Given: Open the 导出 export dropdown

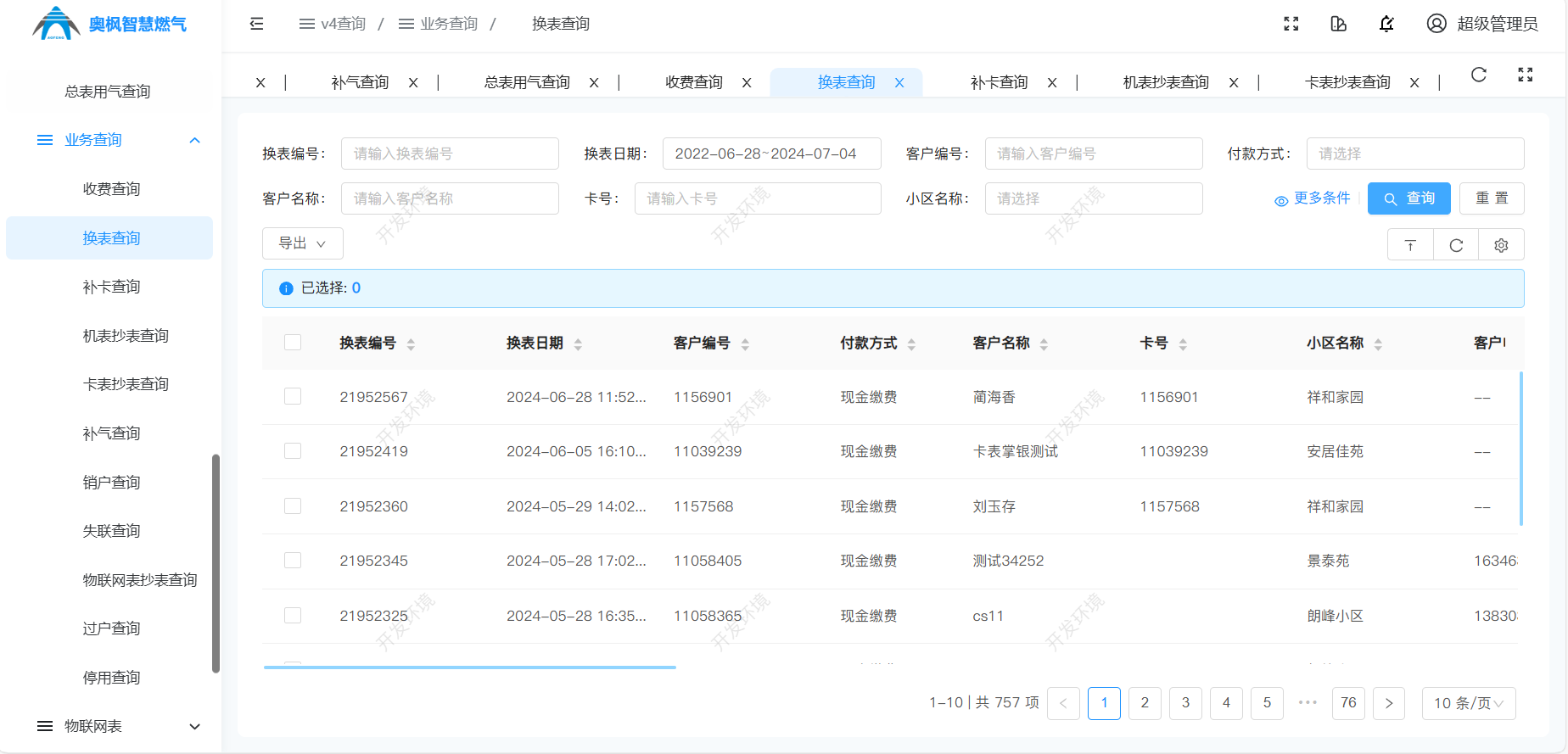Looking at the screenshot, I should [x=303, y=243].
